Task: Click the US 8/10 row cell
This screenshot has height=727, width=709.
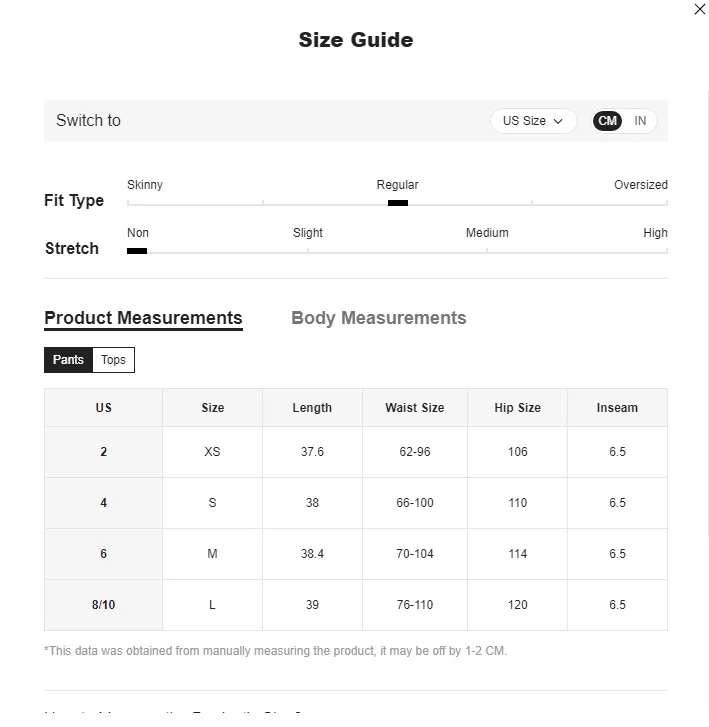Action: 104,605
